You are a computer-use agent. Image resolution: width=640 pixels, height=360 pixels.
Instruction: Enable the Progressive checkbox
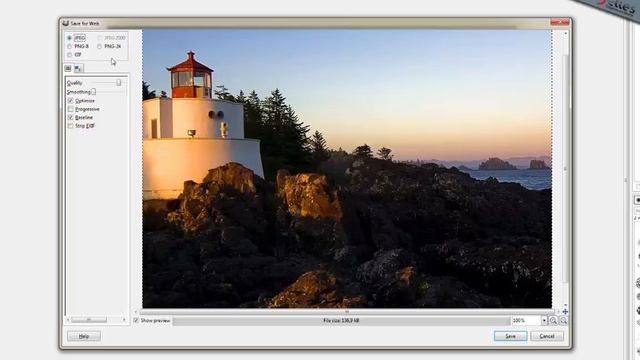coord(71,109)
